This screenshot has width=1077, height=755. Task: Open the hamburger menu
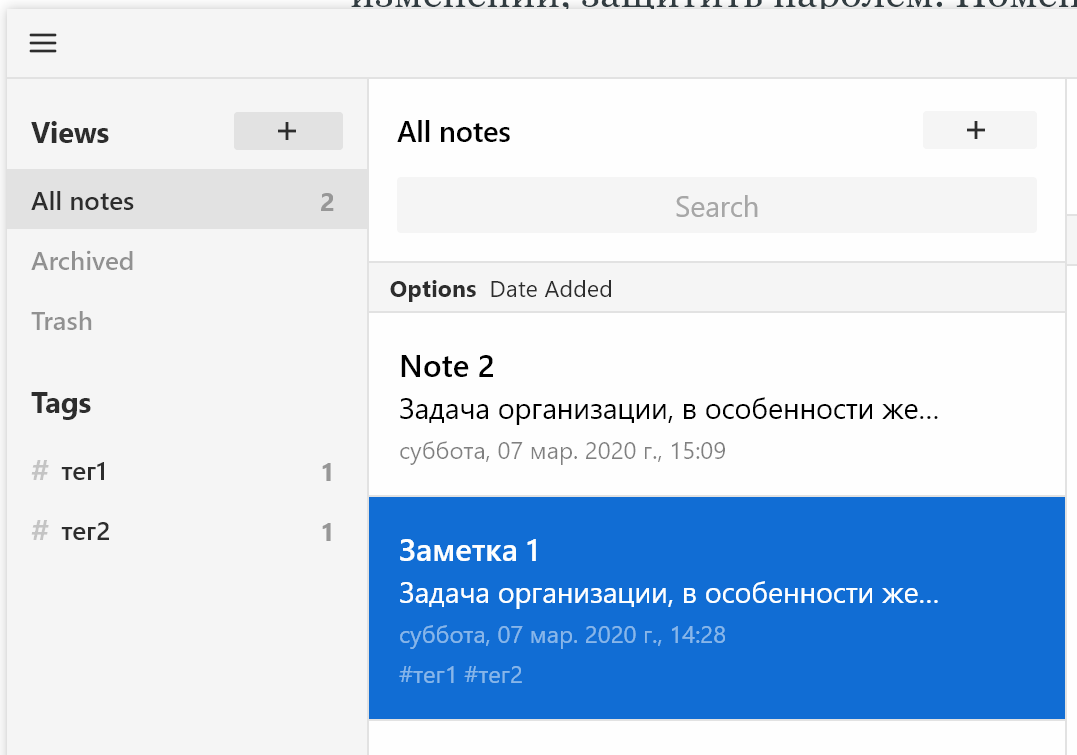43,43
